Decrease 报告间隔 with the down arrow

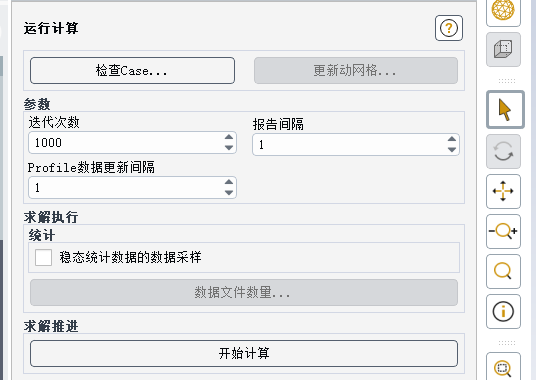point(452,149)
